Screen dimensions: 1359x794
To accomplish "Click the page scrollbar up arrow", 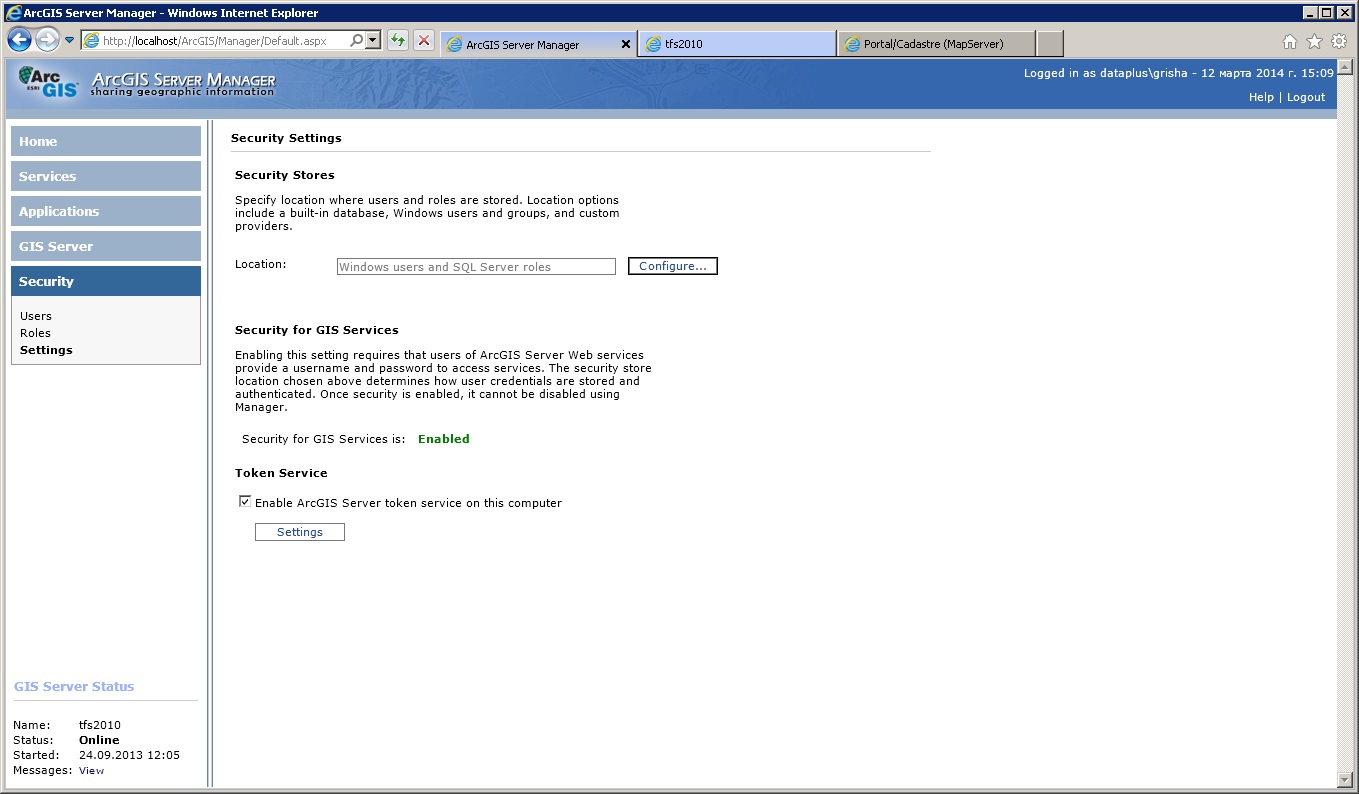I will (1345, 67).
